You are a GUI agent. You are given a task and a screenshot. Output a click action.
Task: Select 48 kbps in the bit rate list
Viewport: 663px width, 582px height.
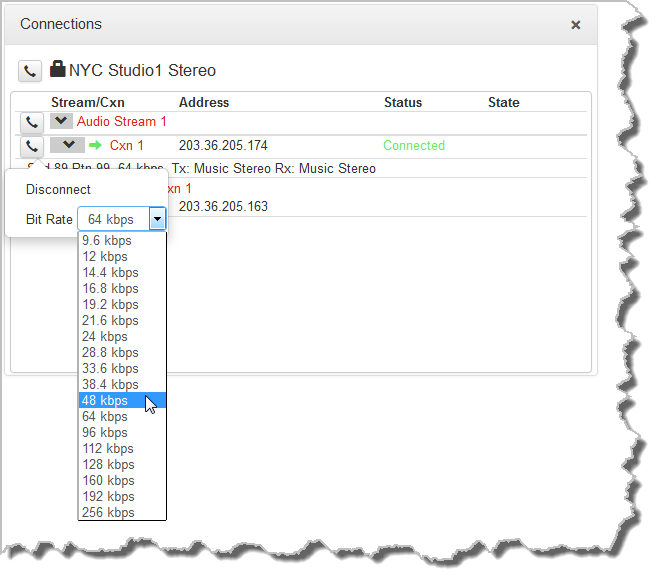pos(105,401)
